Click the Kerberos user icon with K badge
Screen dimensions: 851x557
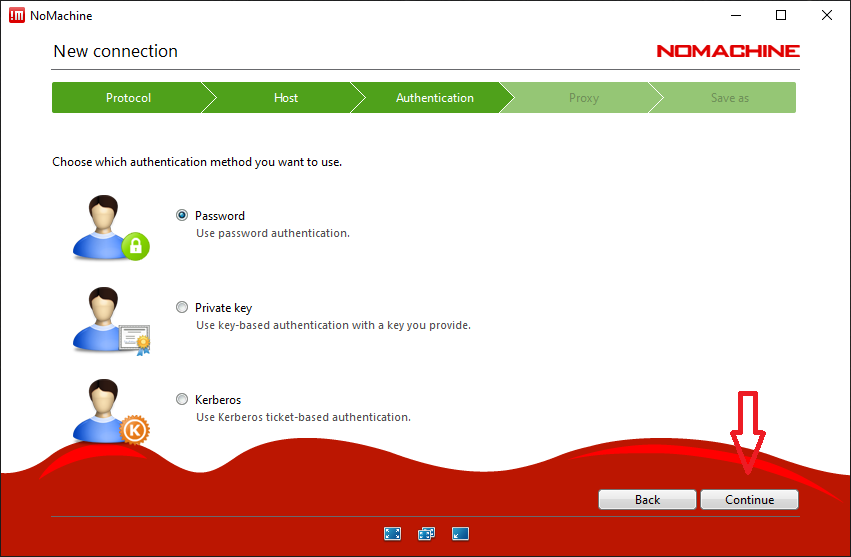[111, 412]
